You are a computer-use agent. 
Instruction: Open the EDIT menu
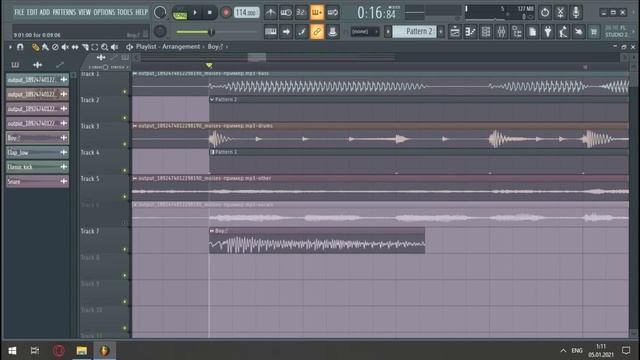(32, 12)
